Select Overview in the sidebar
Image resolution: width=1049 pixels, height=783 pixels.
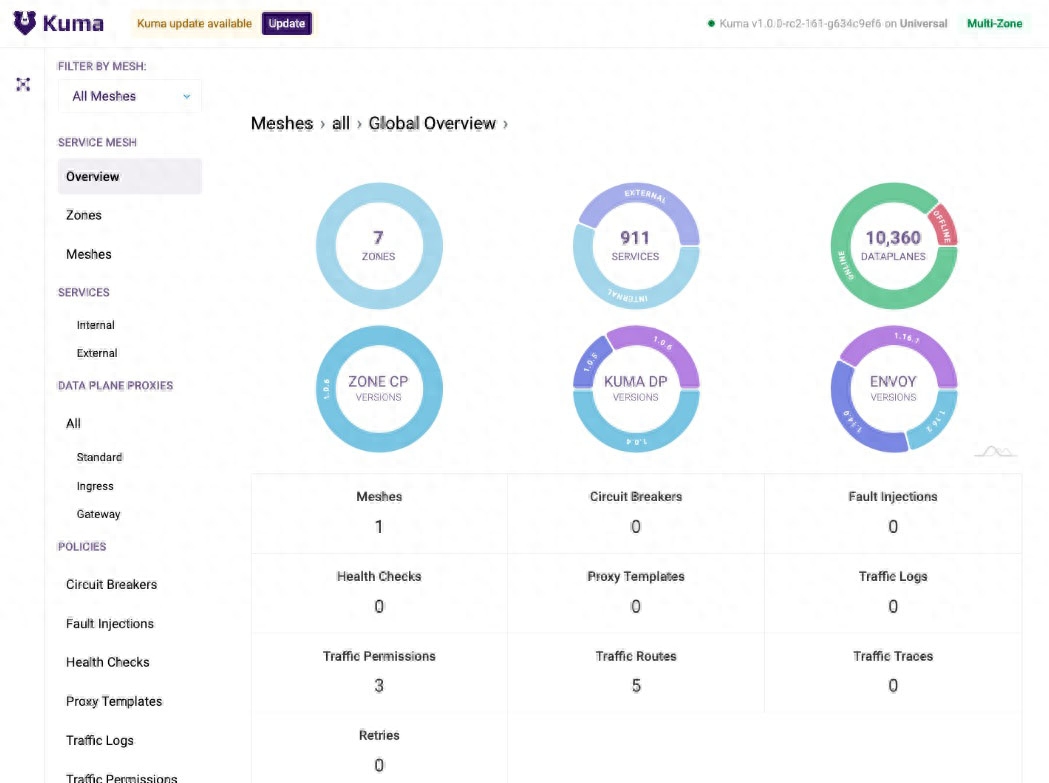pyautogui.click(x=130, y=177)
